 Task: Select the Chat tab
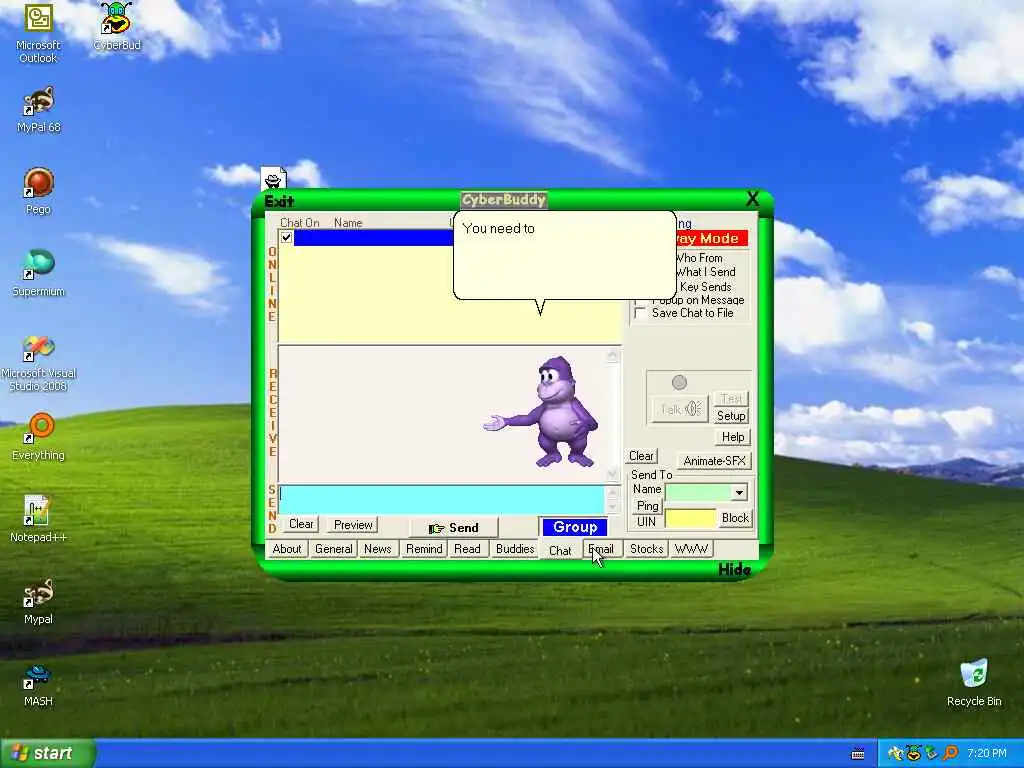(x=560, y=551)
